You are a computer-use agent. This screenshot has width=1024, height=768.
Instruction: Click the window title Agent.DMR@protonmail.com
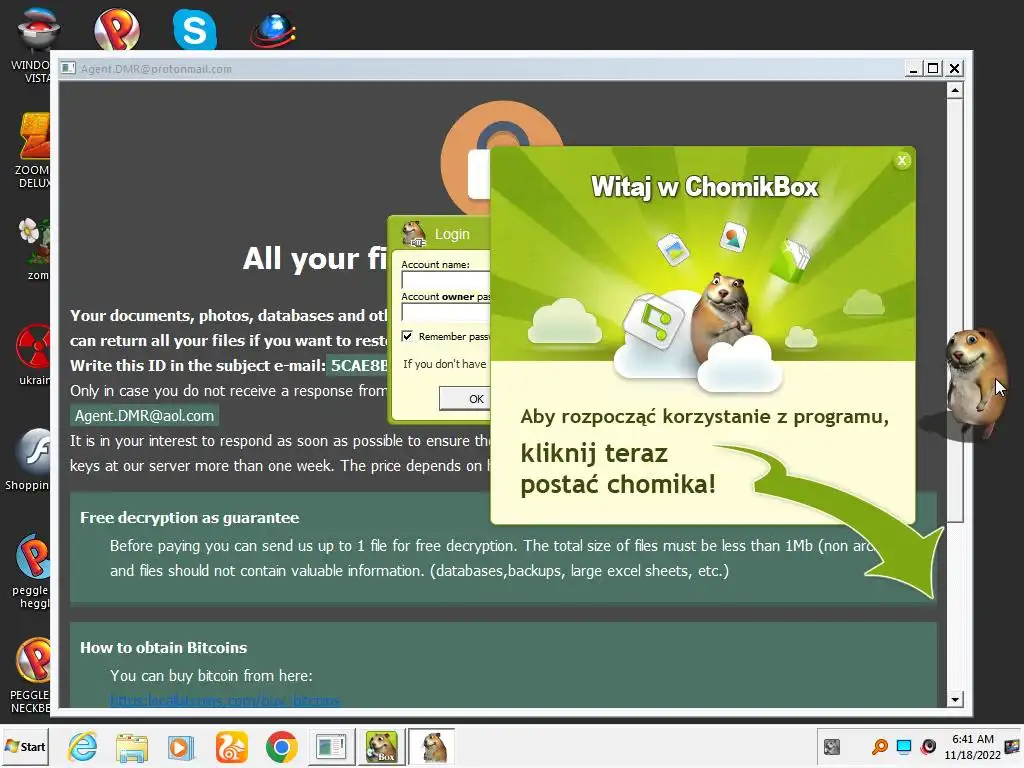(156, 69)
